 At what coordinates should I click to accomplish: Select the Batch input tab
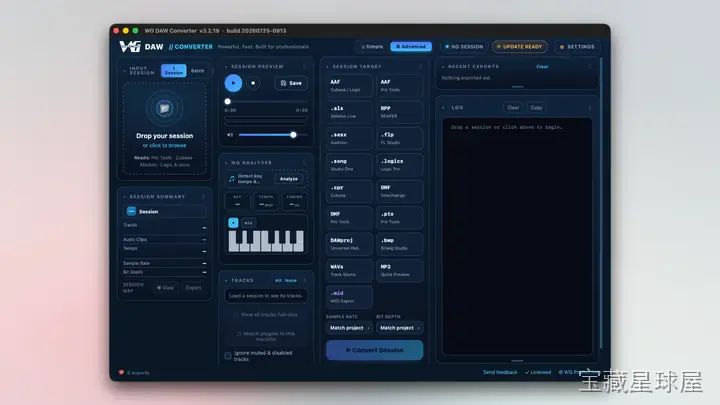197,70
